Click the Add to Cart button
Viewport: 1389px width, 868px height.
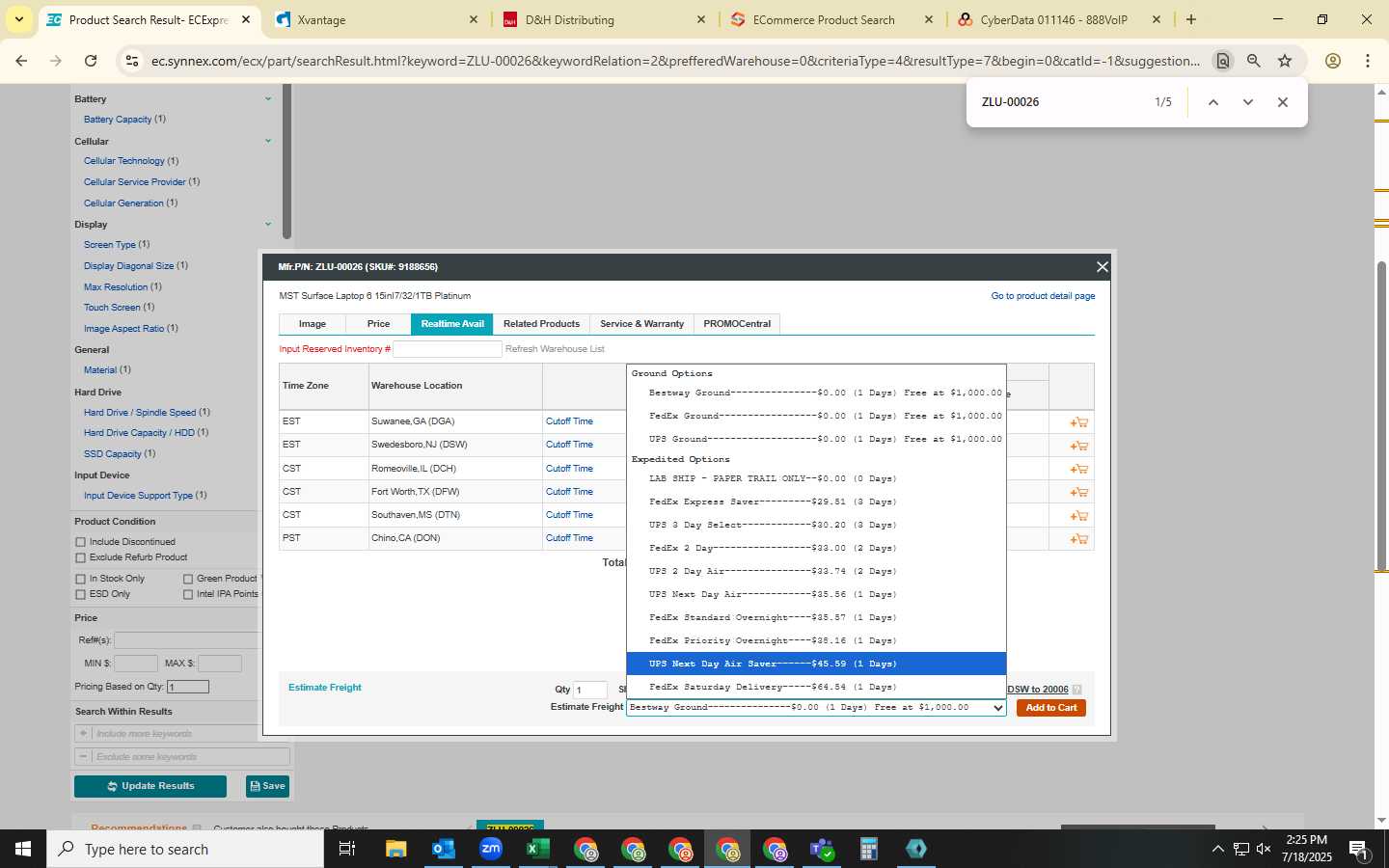[x=1051, y=708]
